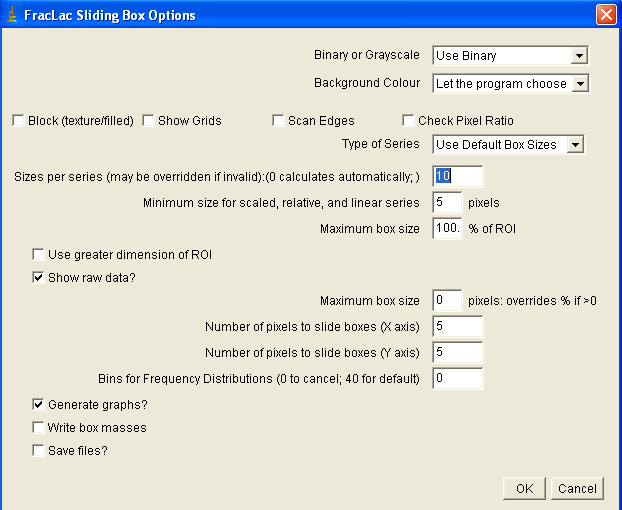Open the Binary or Grayscale dropdown

click(511, 55)
